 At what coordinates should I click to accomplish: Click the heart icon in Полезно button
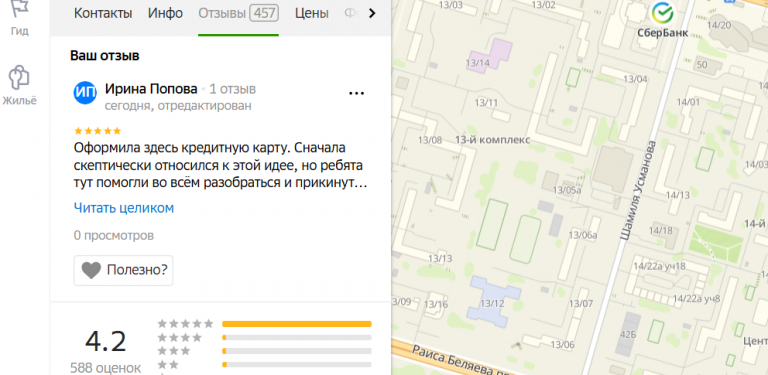(x=91, y=270)
